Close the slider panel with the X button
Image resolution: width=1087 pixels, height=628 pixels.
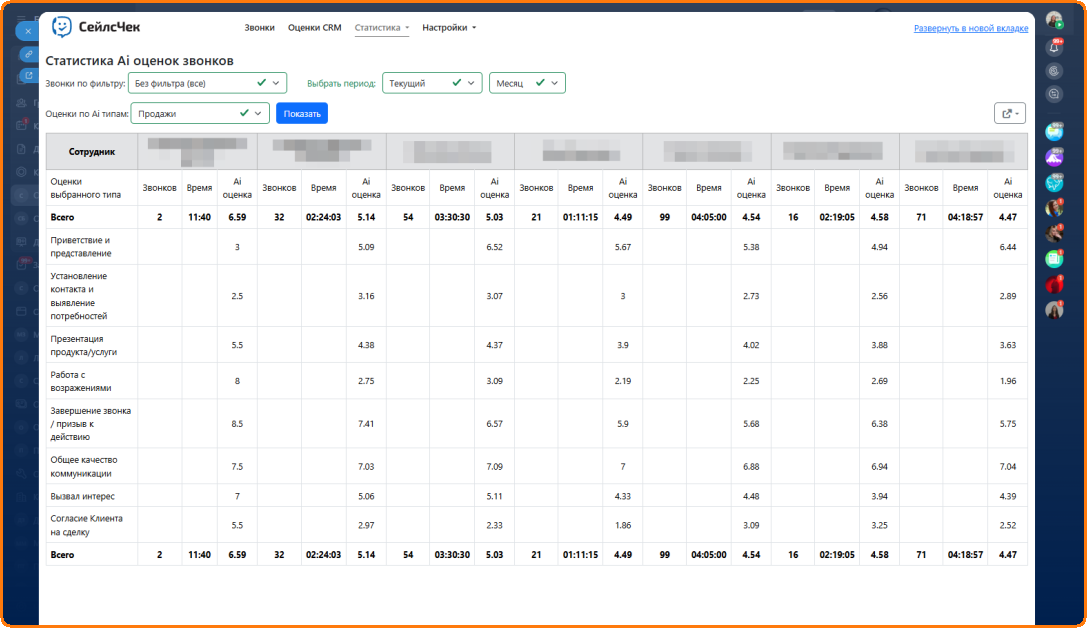point(28,31)
